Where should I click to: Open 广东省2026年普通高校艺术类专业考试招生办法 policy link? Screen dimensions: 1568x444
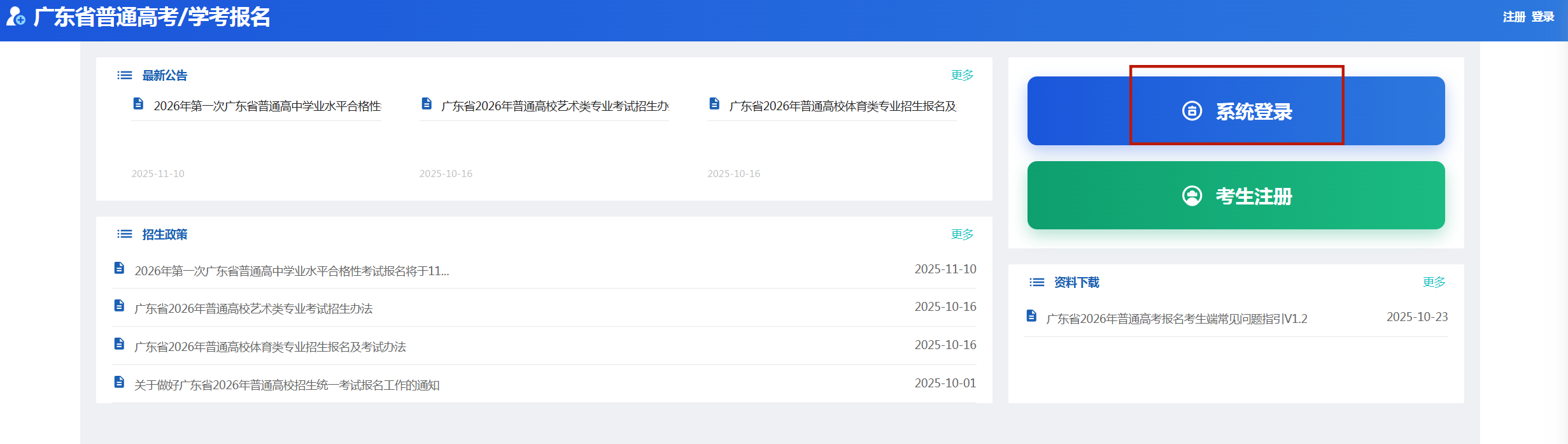[253, 309]
